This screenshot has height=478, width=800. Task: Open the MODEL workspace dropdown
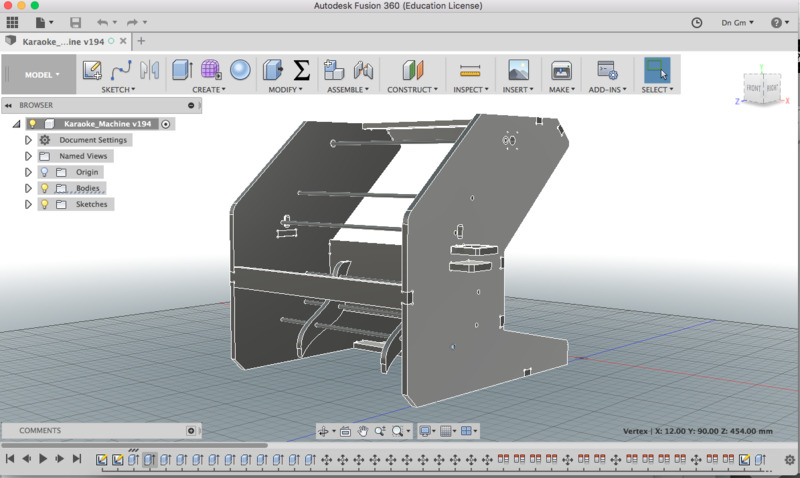43,74
